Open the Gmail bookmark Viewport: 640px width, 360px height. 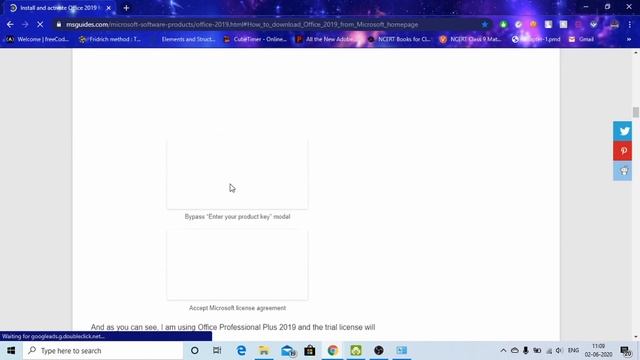coord(581,39)
